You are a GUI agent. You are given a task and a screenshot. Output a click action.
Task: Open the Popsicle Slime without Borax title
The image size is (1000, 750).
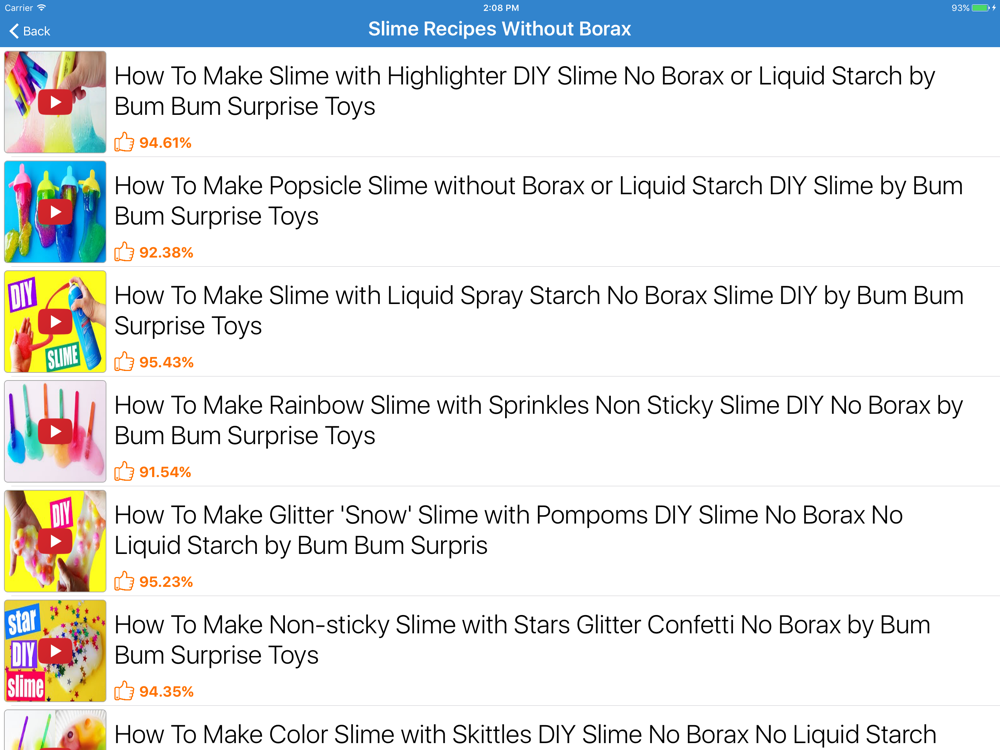click(x=538, y=201)
